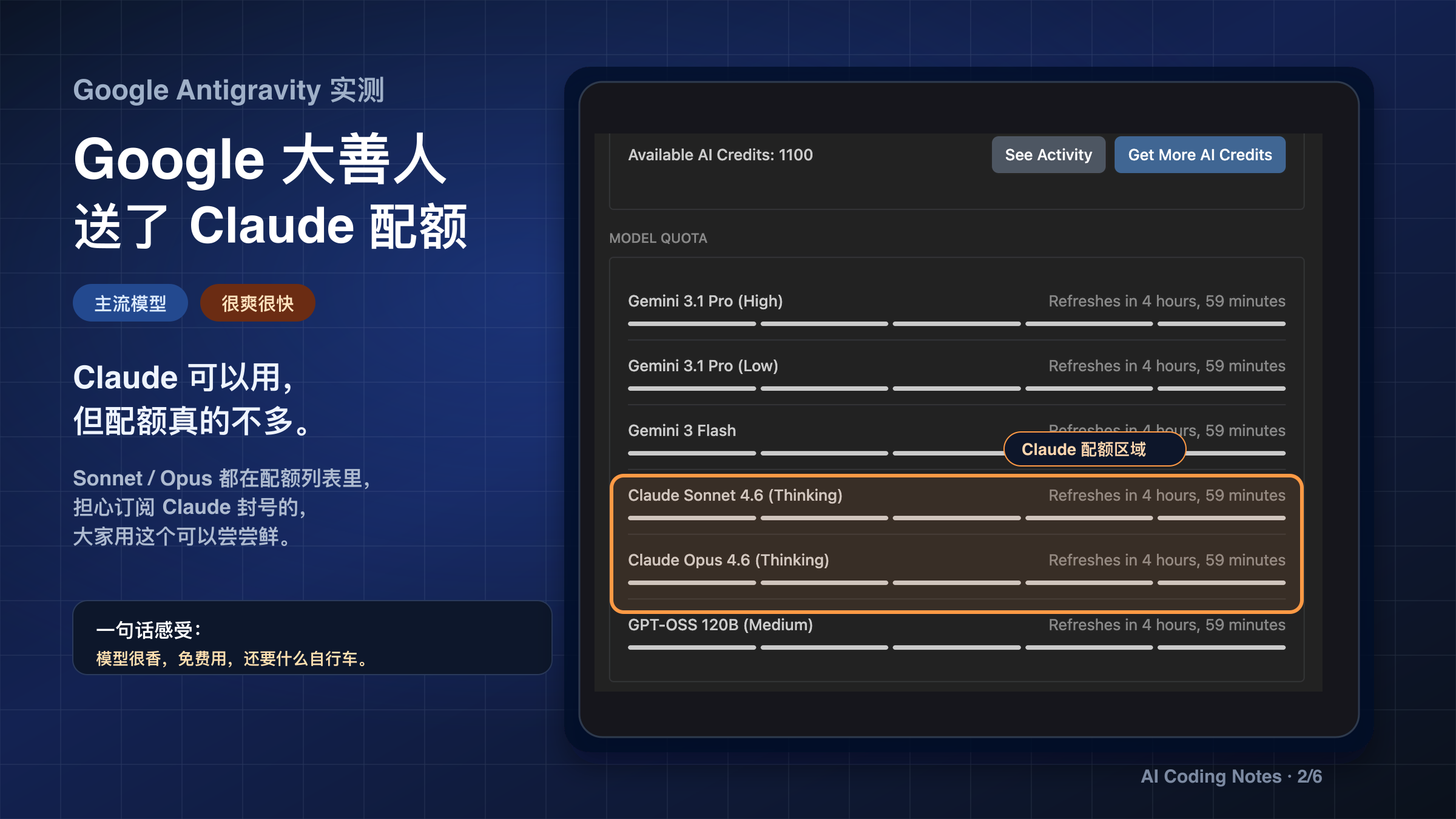Click the See Activity button
The height and width of the screenshot is (819, 1456).
(1048, 155)
